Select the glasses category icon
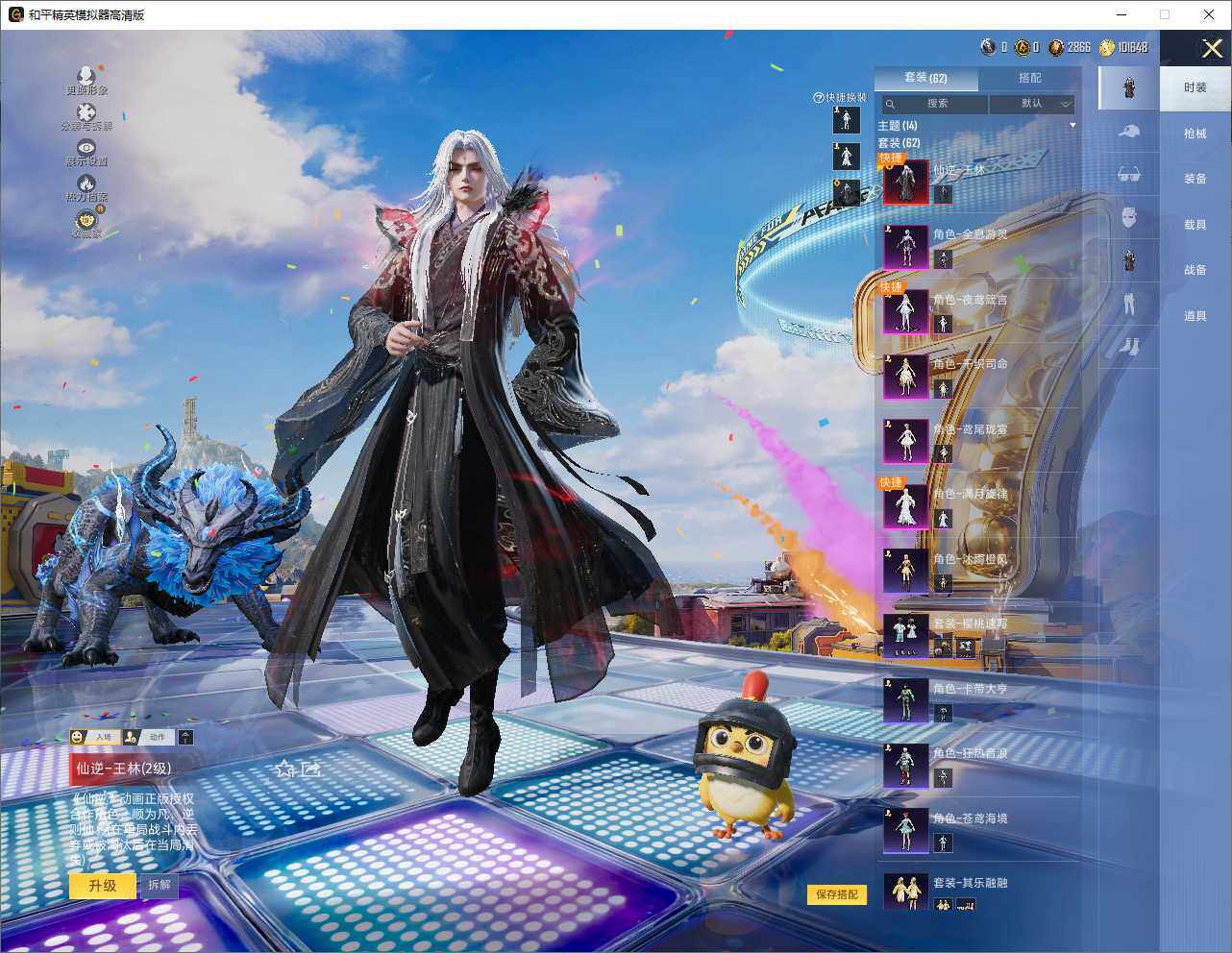The image size is (1232, 953). [x=1129, y=175]
